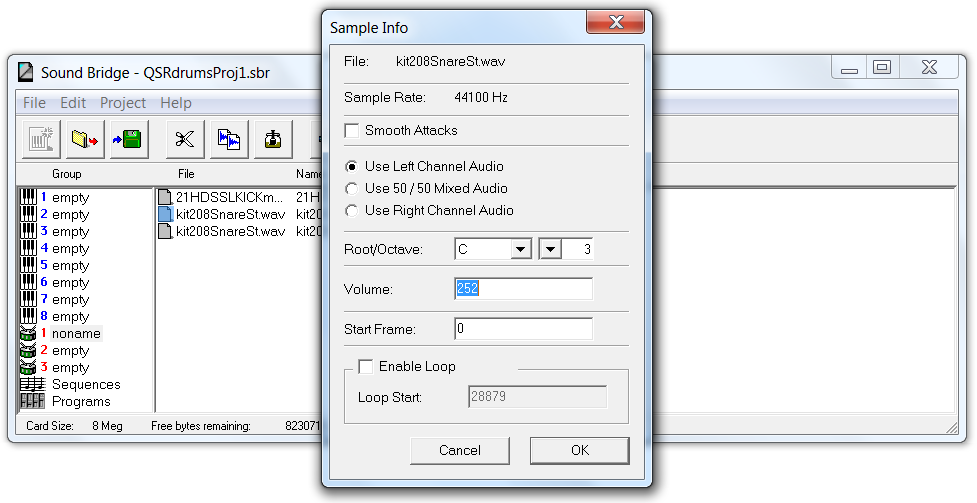
Task: Click the waveform sample files toolbar icon
Action: click(229, 140)
